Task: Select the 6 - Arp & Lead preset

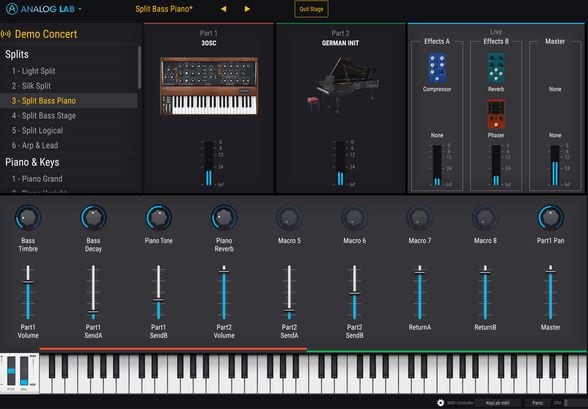Action: point(69,145)
